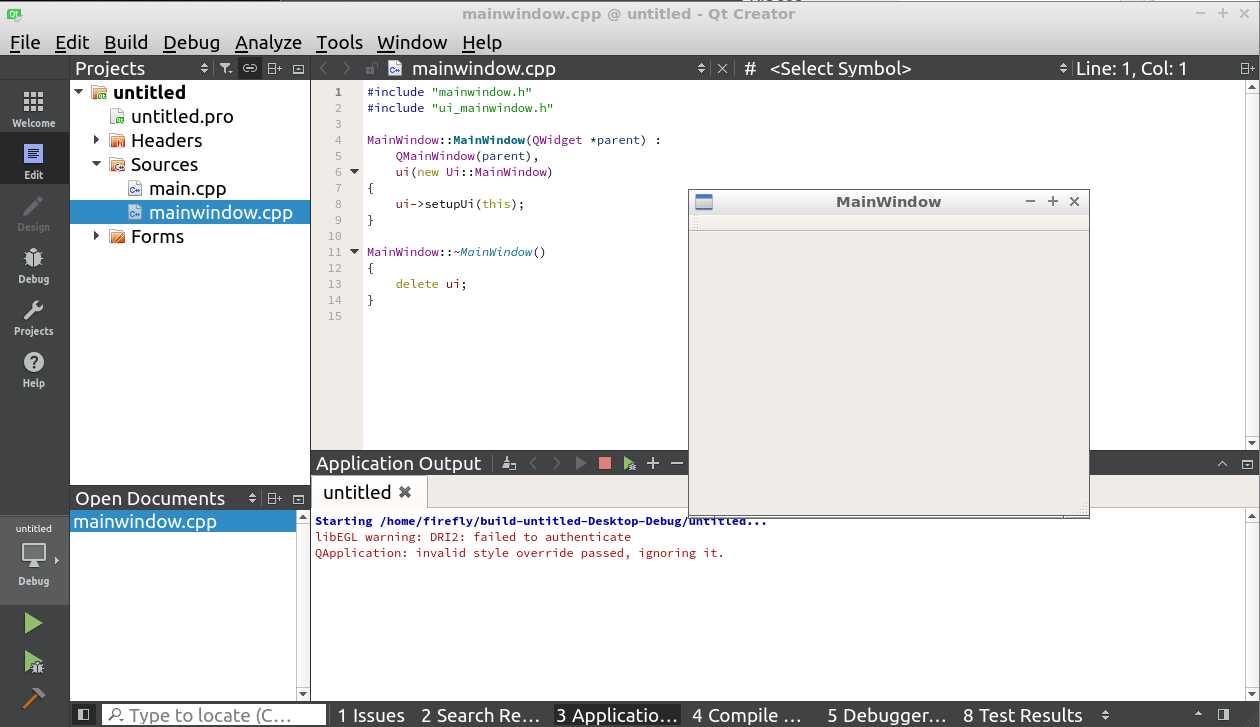Select main.cpp in Sources
1260x727 pixels.
pyautogui.click(x=187, y=188)
